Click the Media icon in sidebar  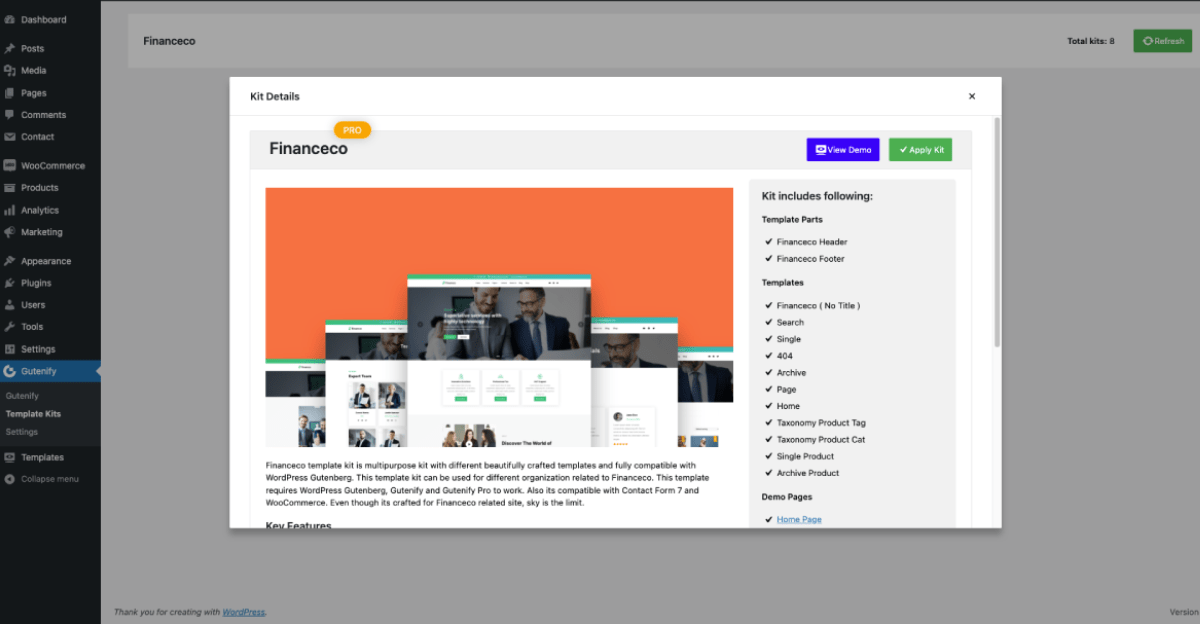click(9, 70)
